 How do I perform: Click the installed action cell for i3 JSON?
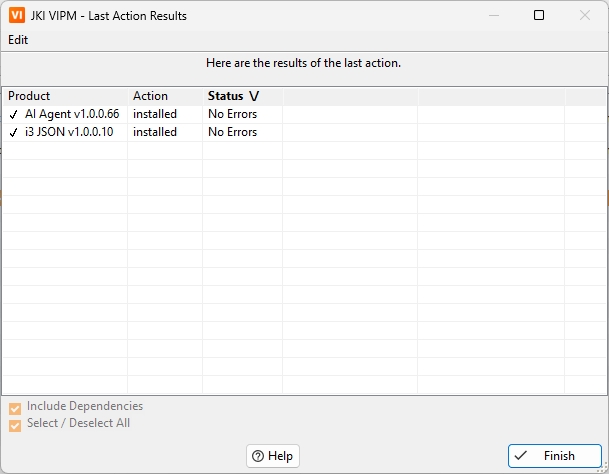point(155,132)
